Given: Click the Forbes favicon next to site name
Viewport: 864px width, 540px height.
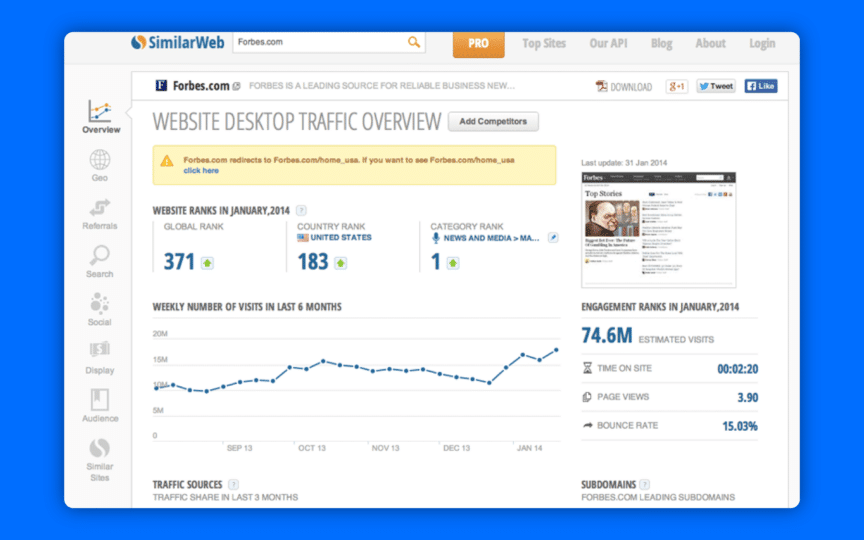Looking at the screenshot, I should (x=161, y=85).
